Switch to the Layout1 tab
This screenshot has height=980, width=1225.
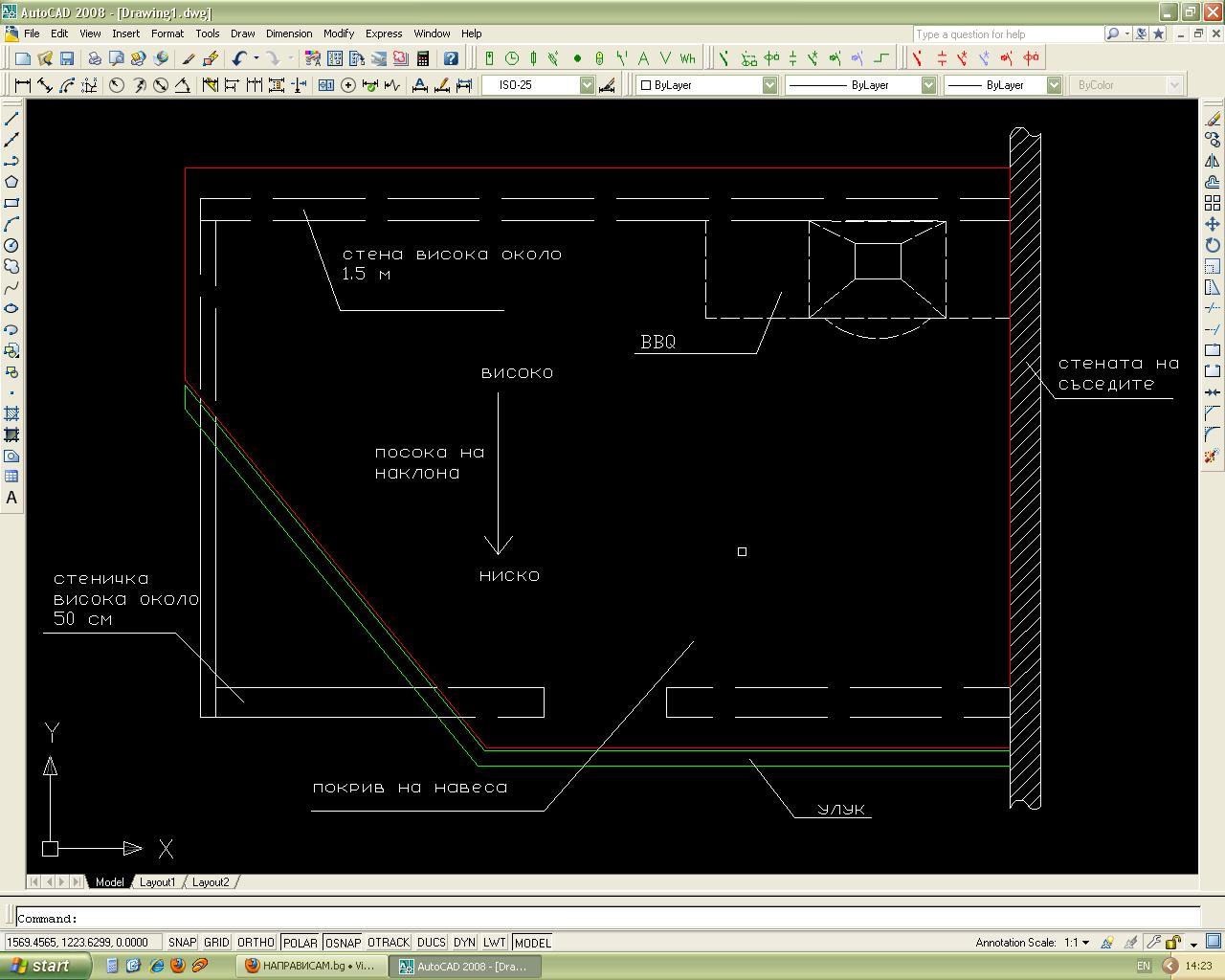(157, 882)
